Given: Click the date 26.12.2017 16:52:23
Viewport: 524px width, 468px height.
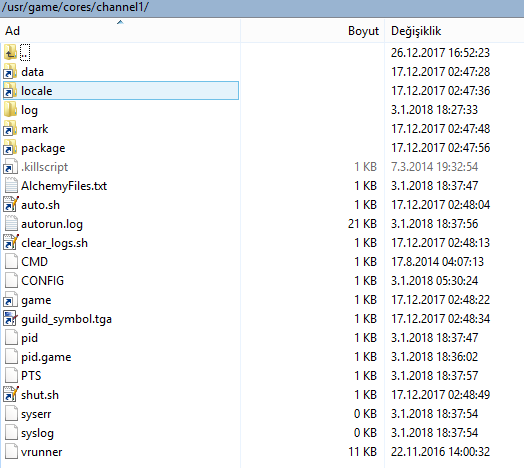Looking at the screenshot, I should [x=440, y=53].
